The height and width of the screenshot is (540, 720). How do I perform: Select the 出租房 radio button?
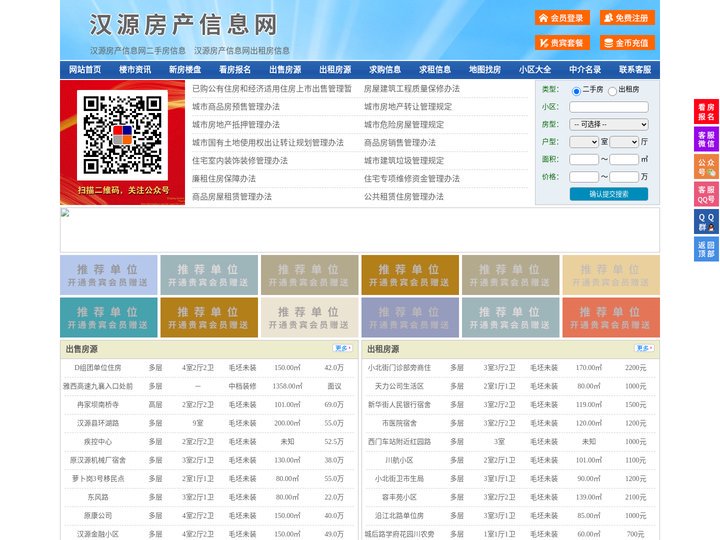pyautogui.click(x=612, y=91)
